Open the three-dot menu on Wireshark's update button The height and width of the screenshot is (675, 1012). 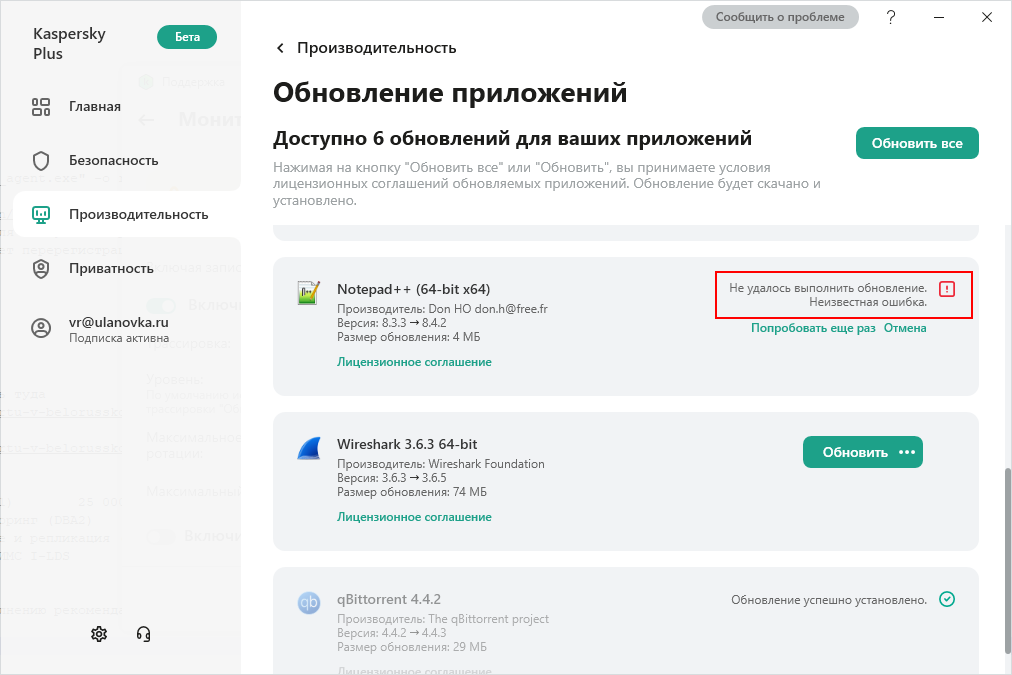pos(907,452)
